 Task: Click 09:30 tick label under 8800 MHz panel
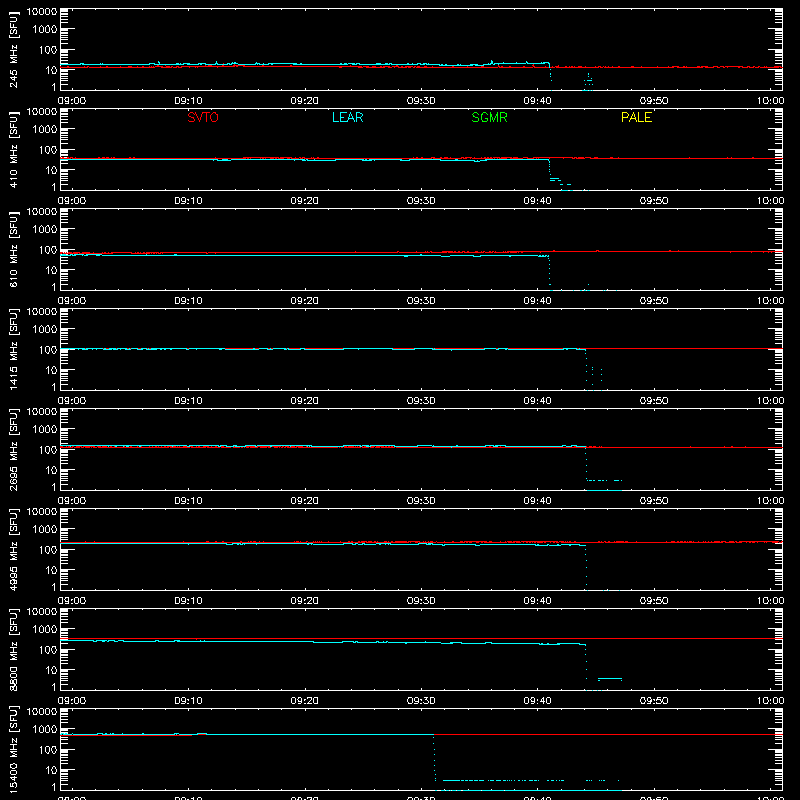point(421,701)
